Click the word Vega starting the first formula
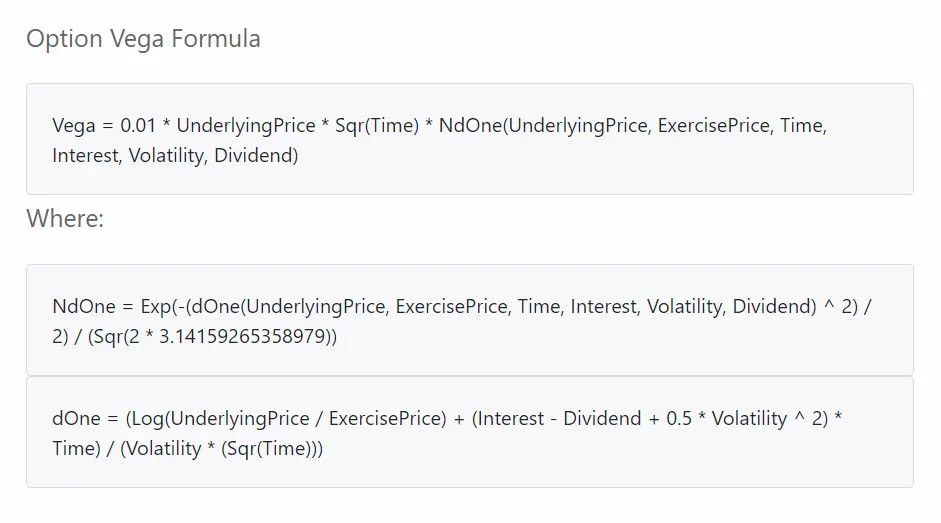The height and width of the screenshot is (523, 941). pos(74,125)
